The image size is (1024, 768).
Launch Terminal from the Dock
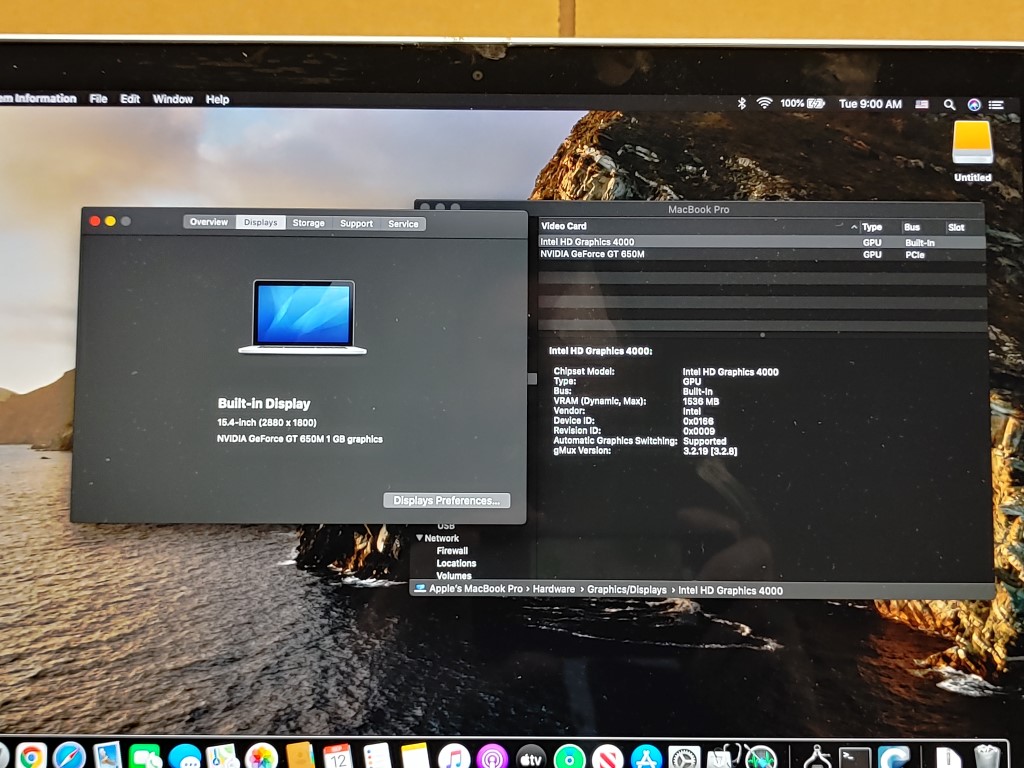point(855,758)
